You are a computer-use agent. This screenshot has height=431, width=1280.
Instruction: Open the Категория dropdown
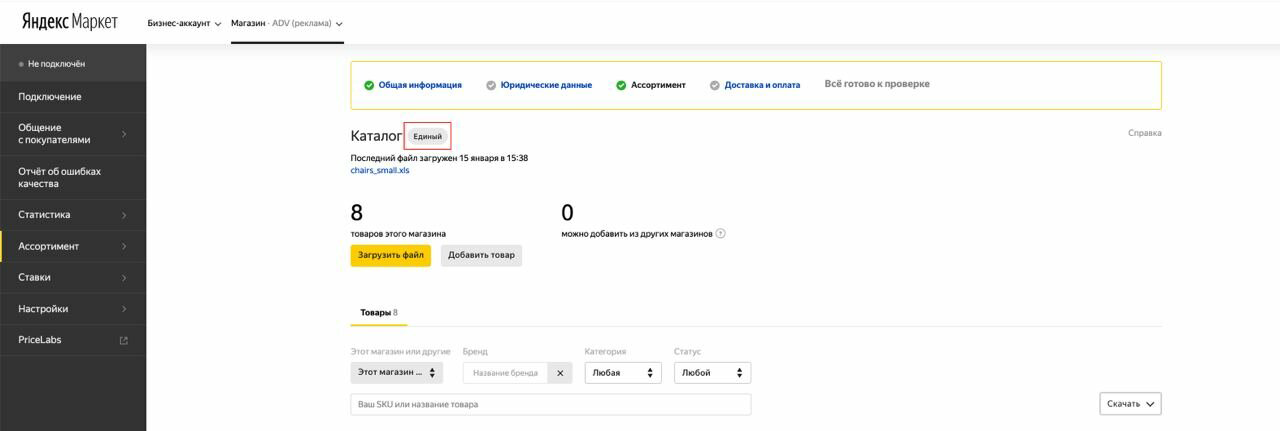tap(623, 373)
